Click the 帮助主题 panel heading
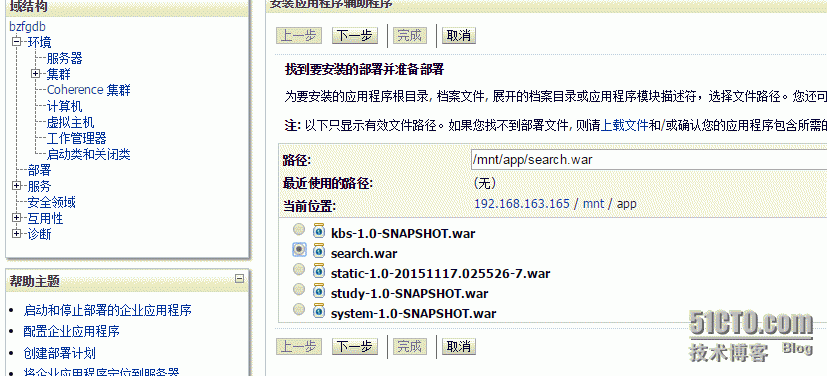Image resolution: width=827 pixels, height=376 pixels. (x=35, y=282)
